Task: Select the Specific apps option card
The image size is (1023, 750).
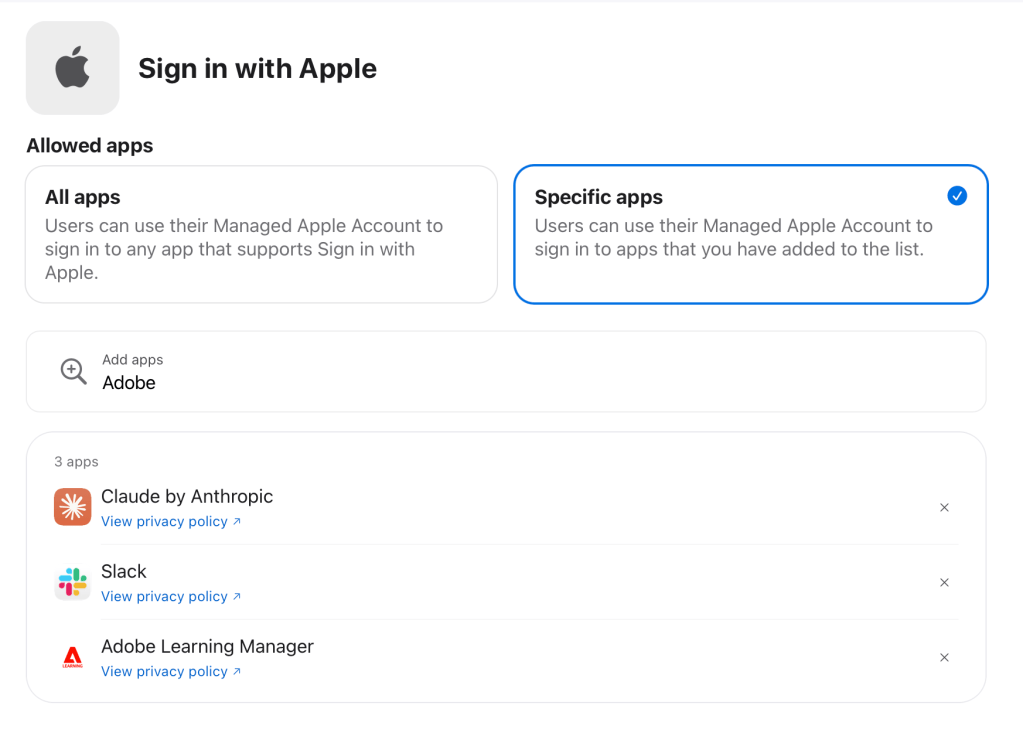Action: (x=750, y=234)
